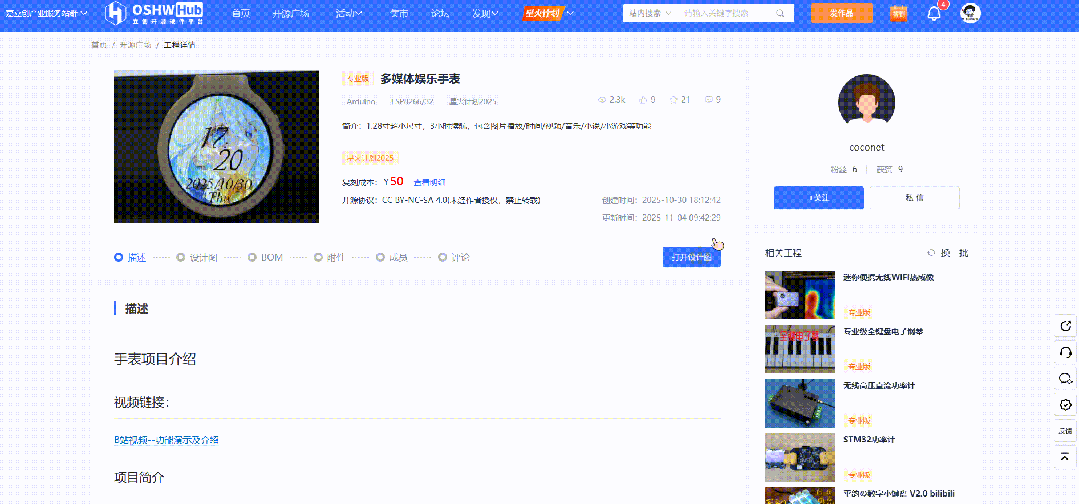The image size is (1079, 504).
Task: Click the thumbs-up like icon
Action: click(x=643, y=100)
